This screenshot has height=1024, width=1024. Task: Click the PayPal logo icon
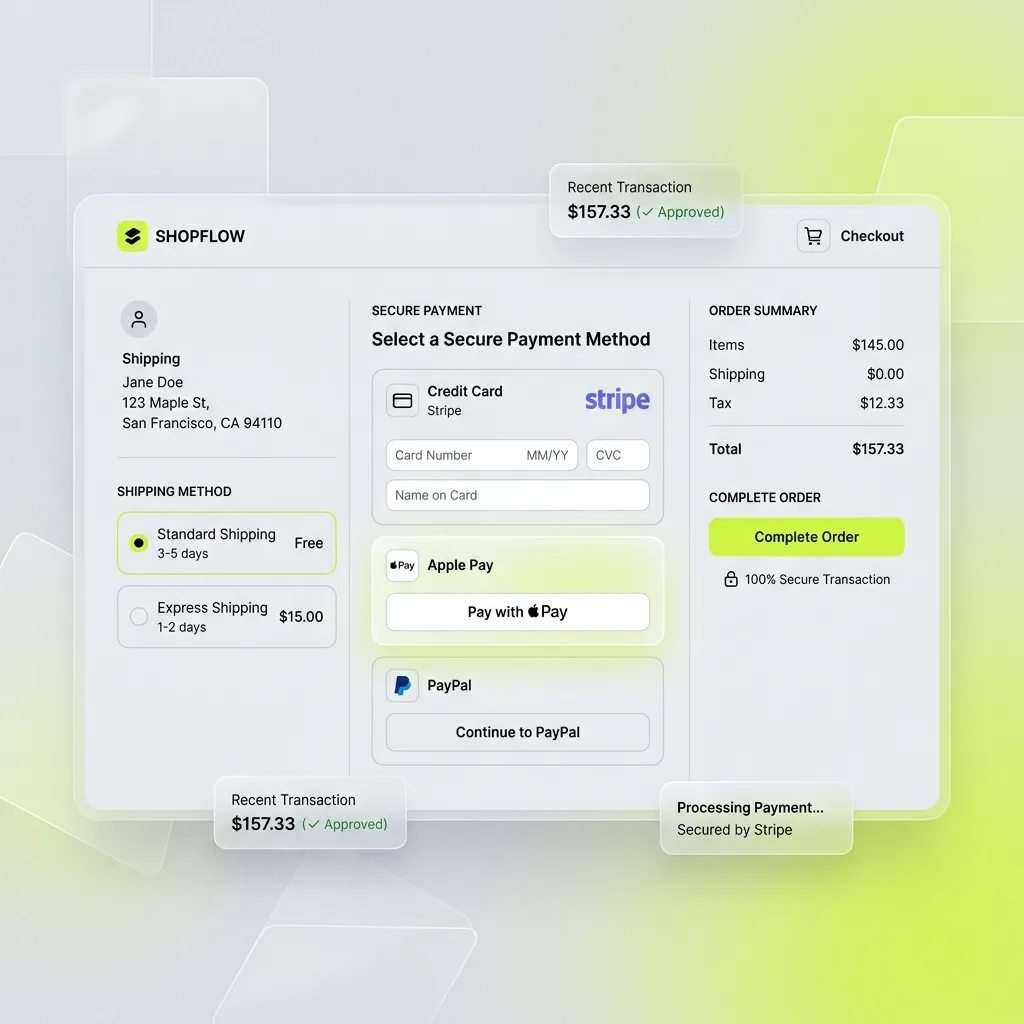pos(403,686)
